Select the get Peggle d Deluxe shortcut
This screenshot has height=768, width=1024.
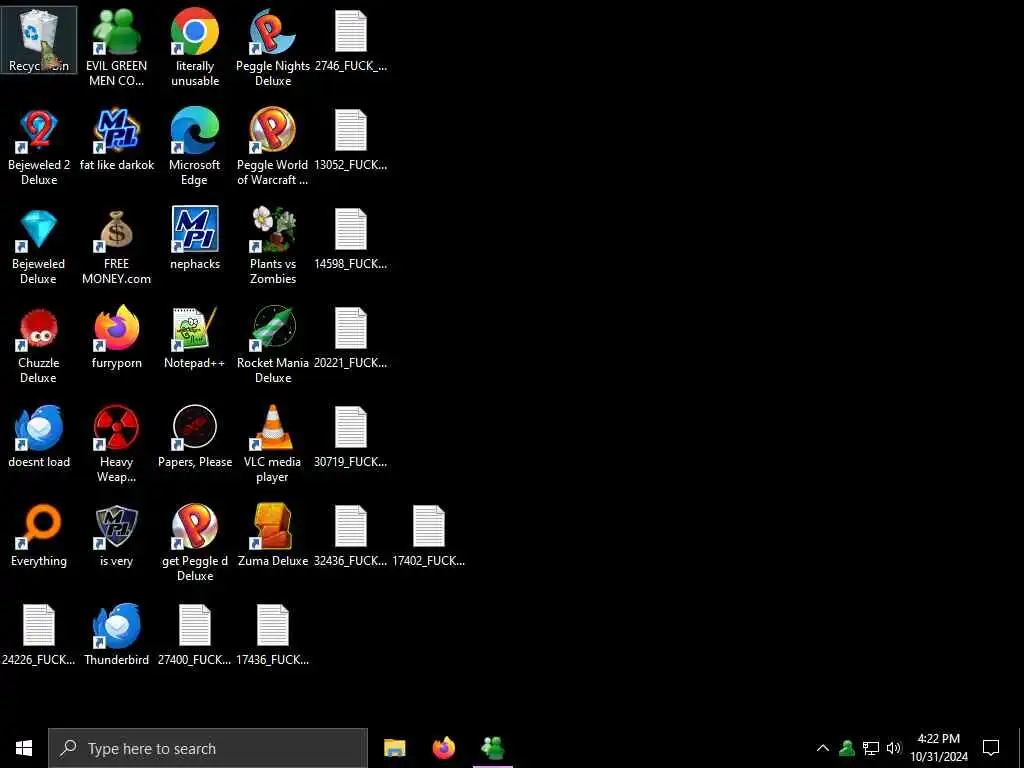[x=195, y=543]
